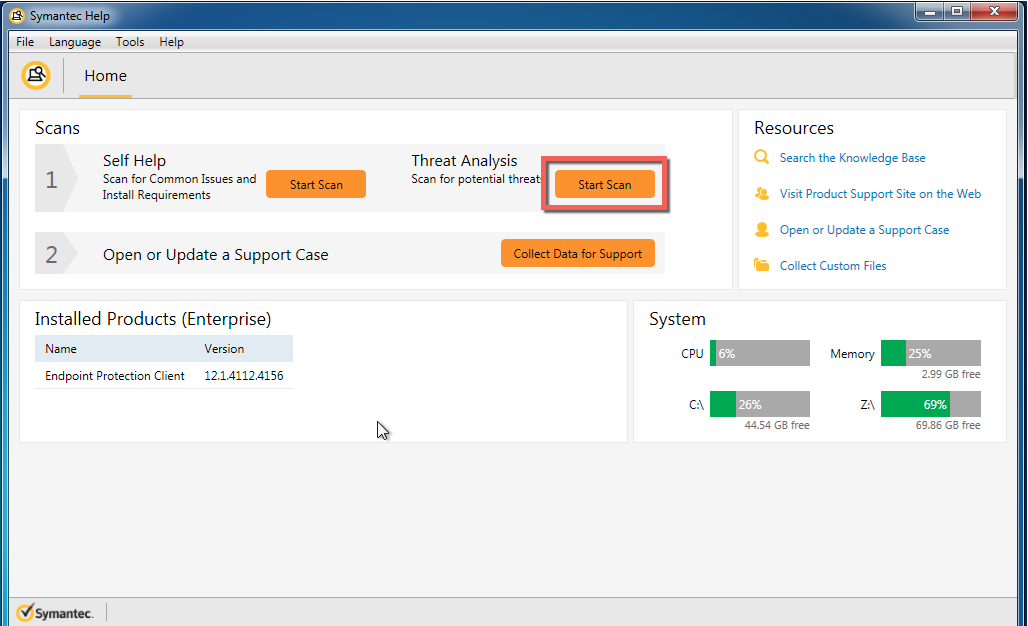This screenshot has width=1028, height=626.
Task: Click the person icon beside Open Support Case
Action: (762, 230)
